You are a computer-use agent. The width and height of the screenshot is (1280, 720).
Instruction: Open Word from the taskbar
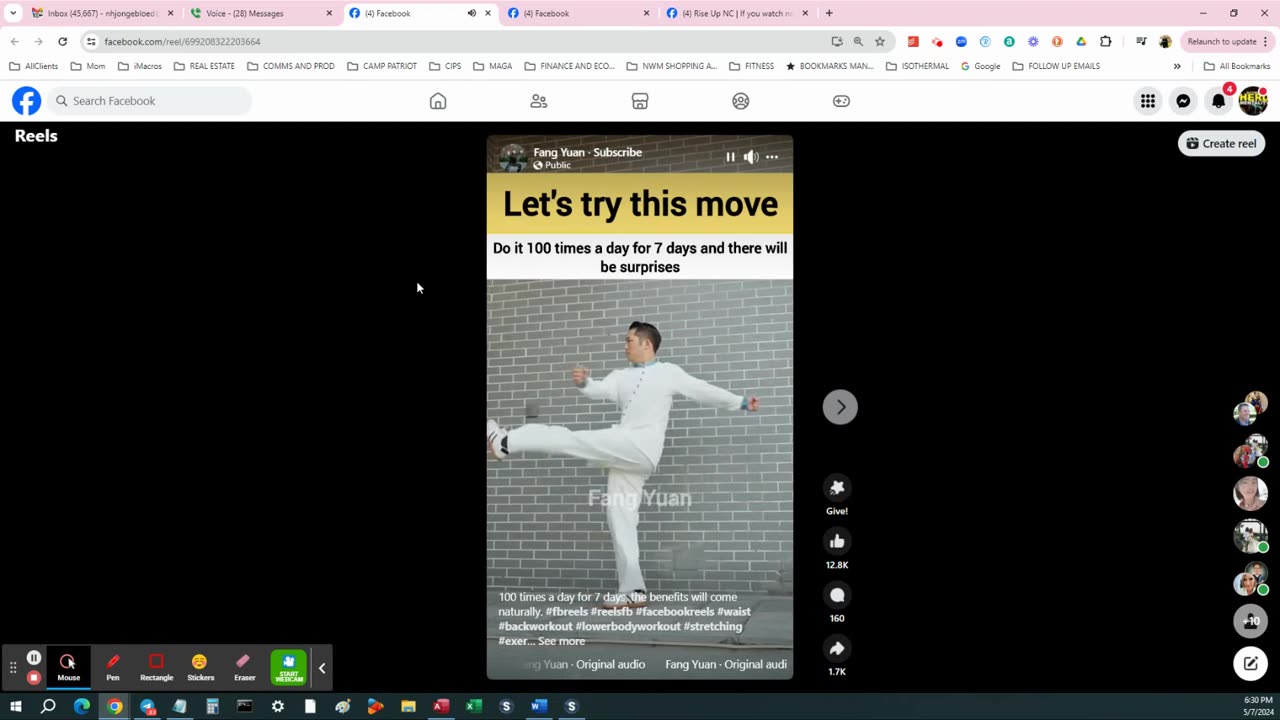pos(538,706)
